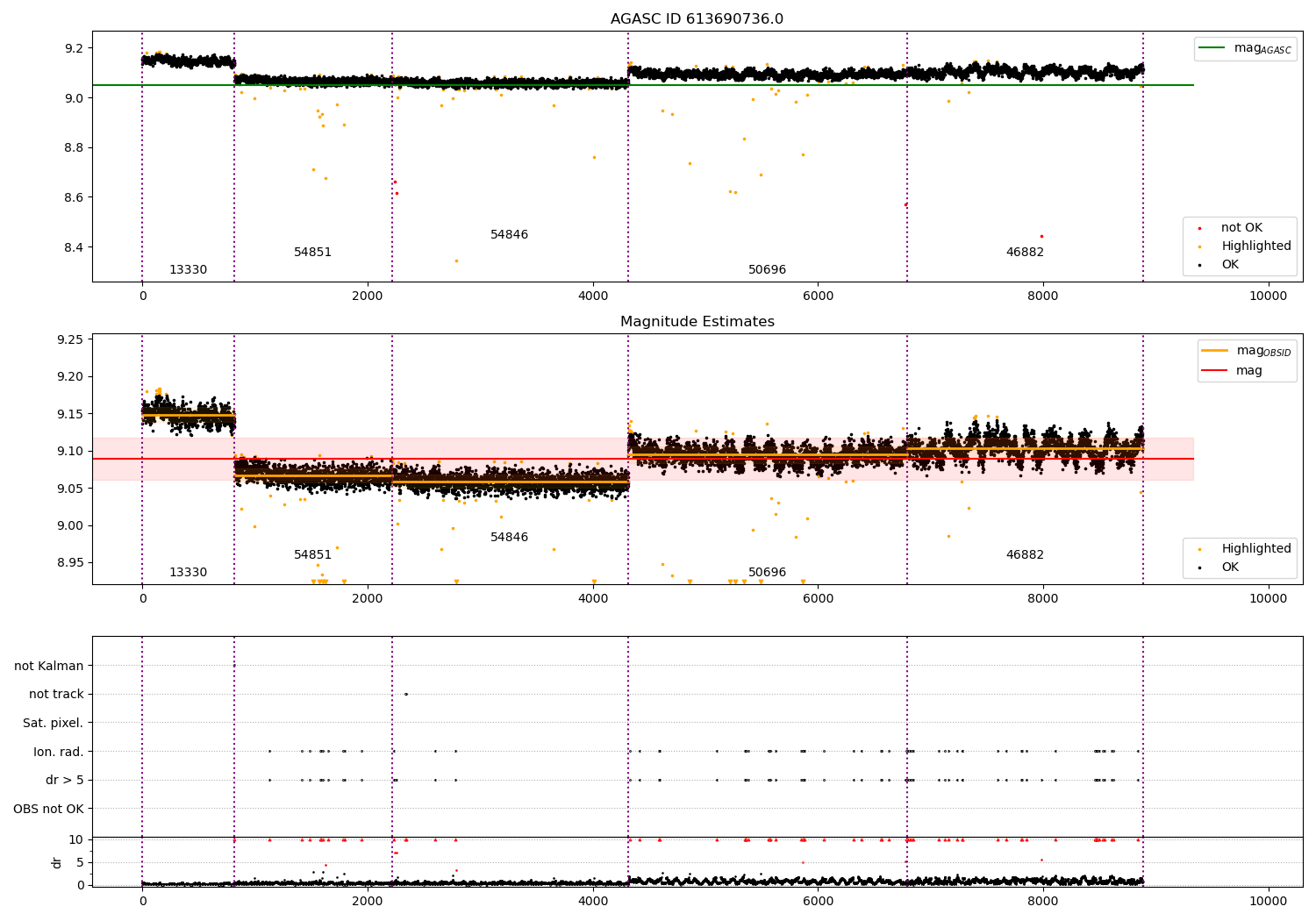Select 'Highlighted' in the Magnitude Estimates legend
The width and height of the screenshot is (1316, 921).
click(1255, 549)
